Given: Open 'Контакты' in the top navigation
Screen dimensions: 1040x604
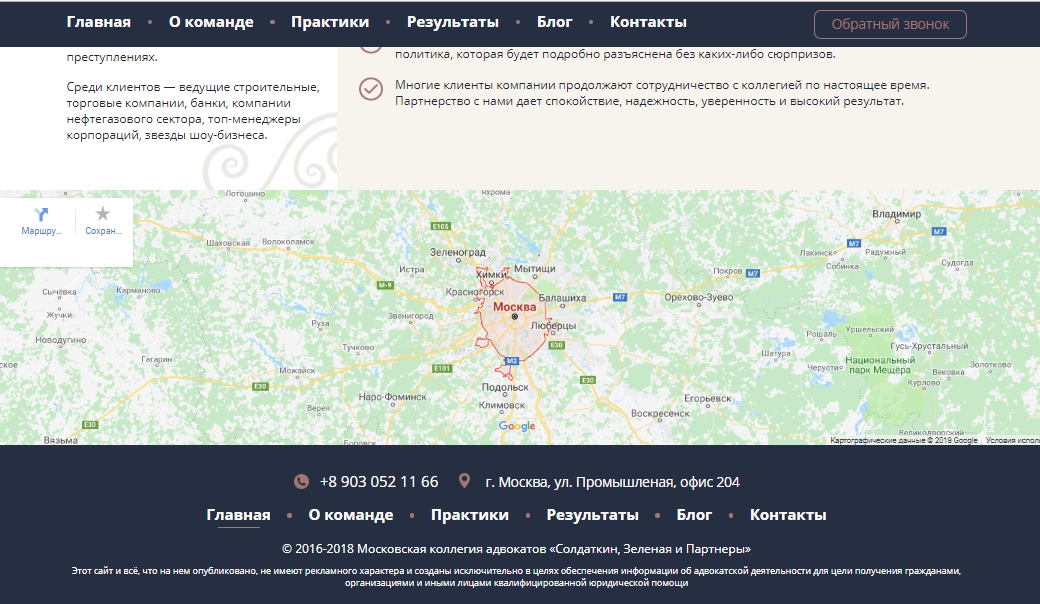Looking at the screenshot, I should pyautogui.click(x=648, y=22).
